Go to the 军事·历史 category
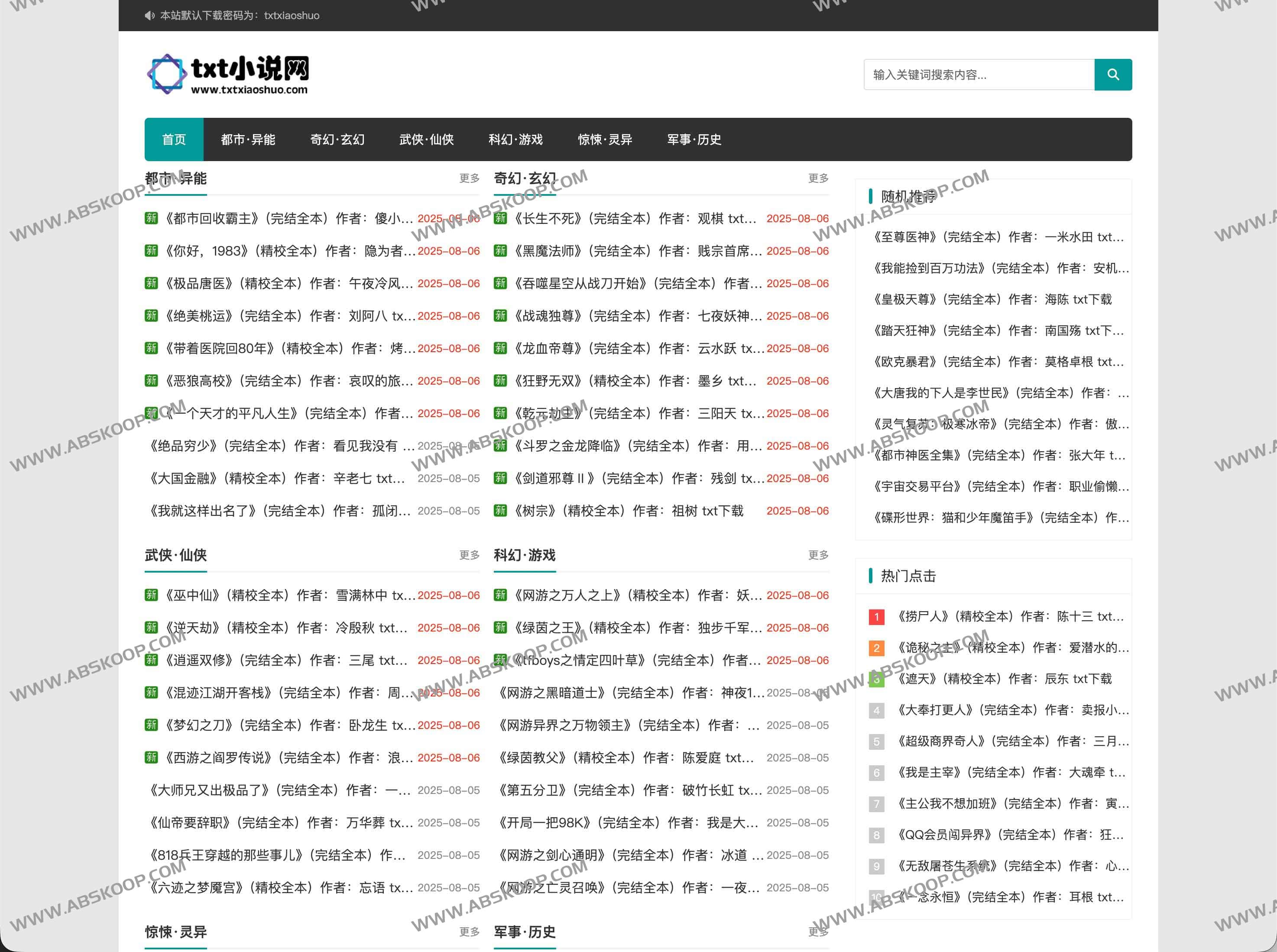 coord(694,139)
